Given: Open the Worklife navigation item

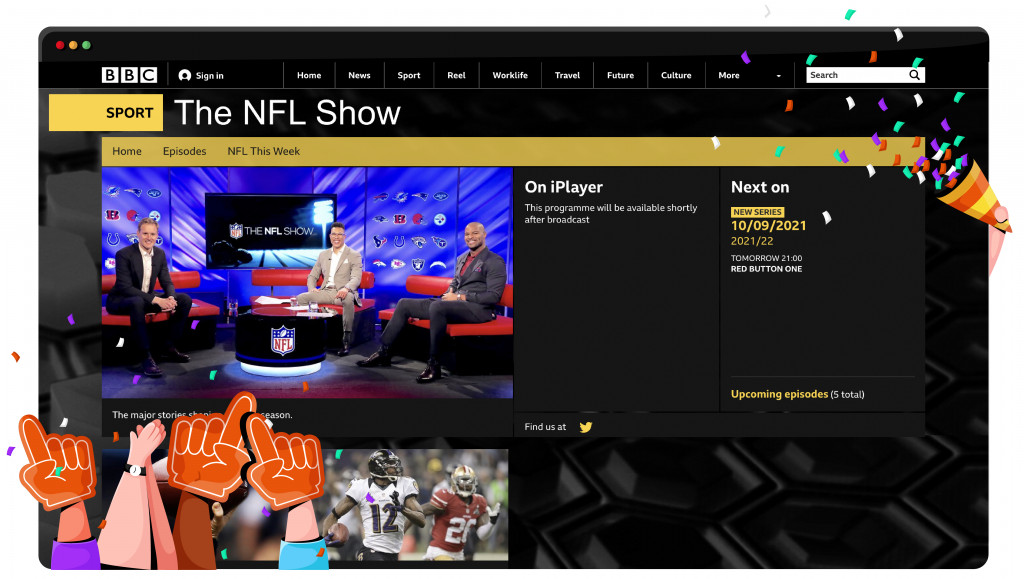Looking at the screenshot, I should [510, 75].
